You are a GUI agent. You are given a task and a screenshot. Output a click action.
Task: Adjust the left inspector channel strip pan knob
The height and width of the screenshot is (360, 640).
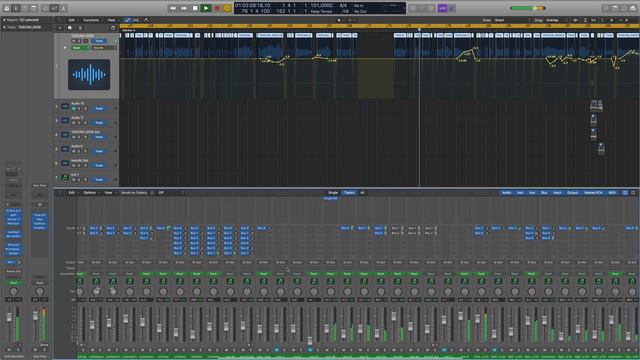coord(13,291)
